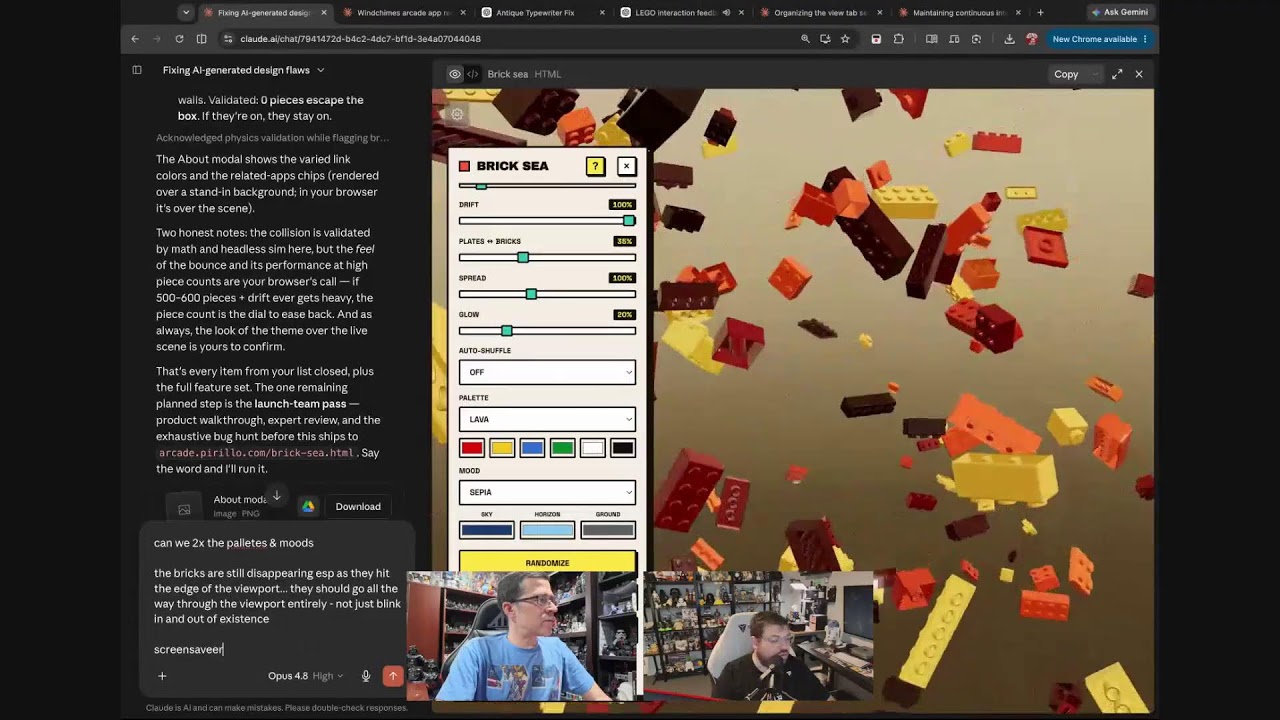Go back to the previous page

[x=135, y=39]
